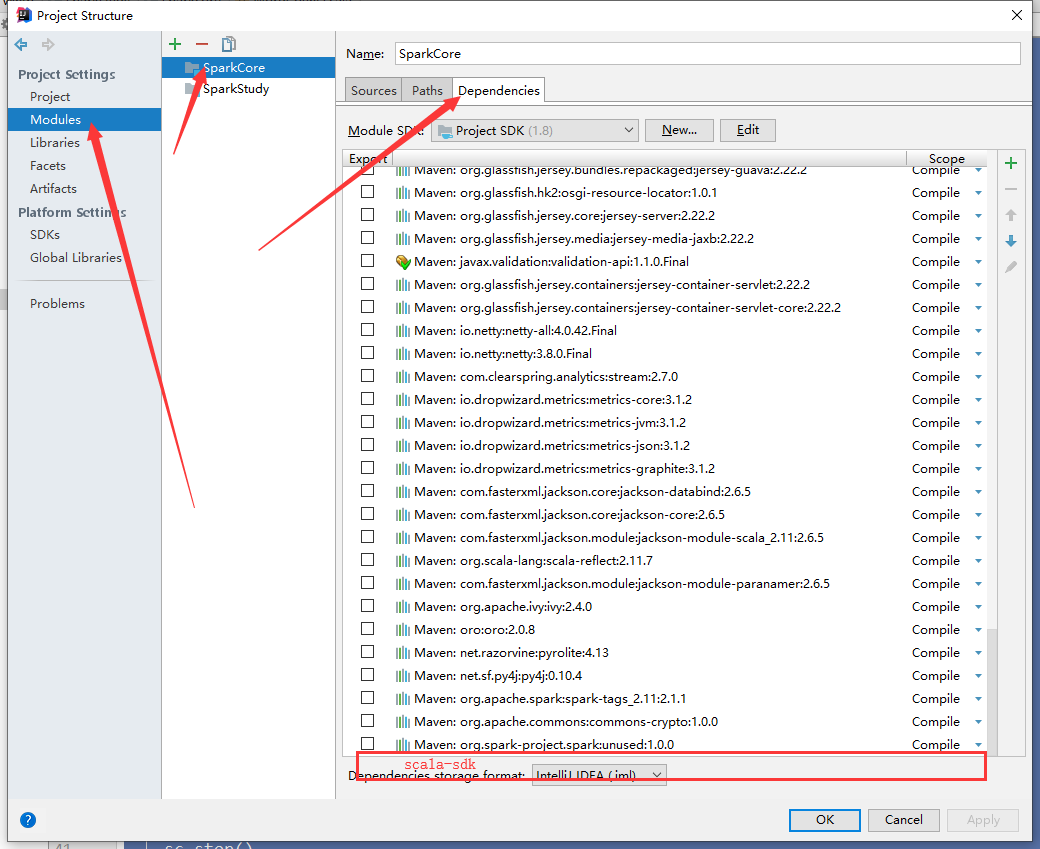Image resolution: width=1040 pixels, height=849 pixels.
Task: Tick the export checkbox for spark-project.spark:unused
Action: [367, 744]
